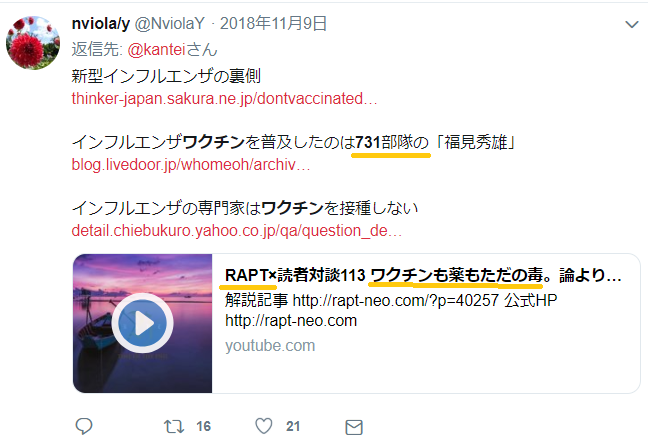The height and width of the screenshot is (446, 648).
Task: Open the tweet's 2018年11月9日 timestamp
Action: click(274, 24)
